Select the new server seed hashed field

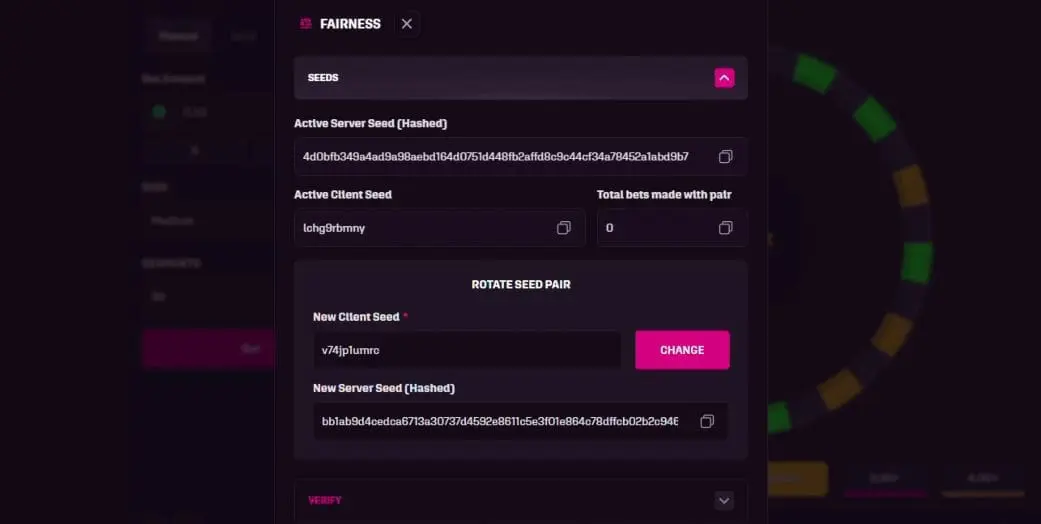coord(520,421)
